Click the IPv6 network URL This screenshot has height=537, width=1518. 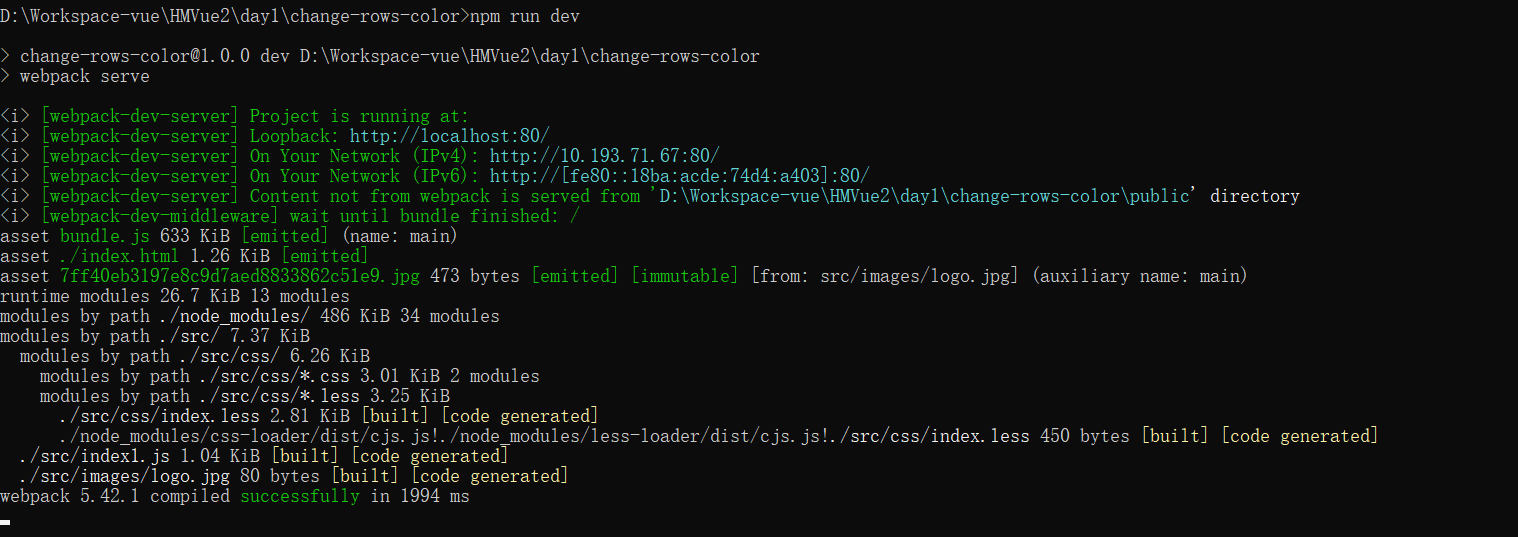(680, 176)
